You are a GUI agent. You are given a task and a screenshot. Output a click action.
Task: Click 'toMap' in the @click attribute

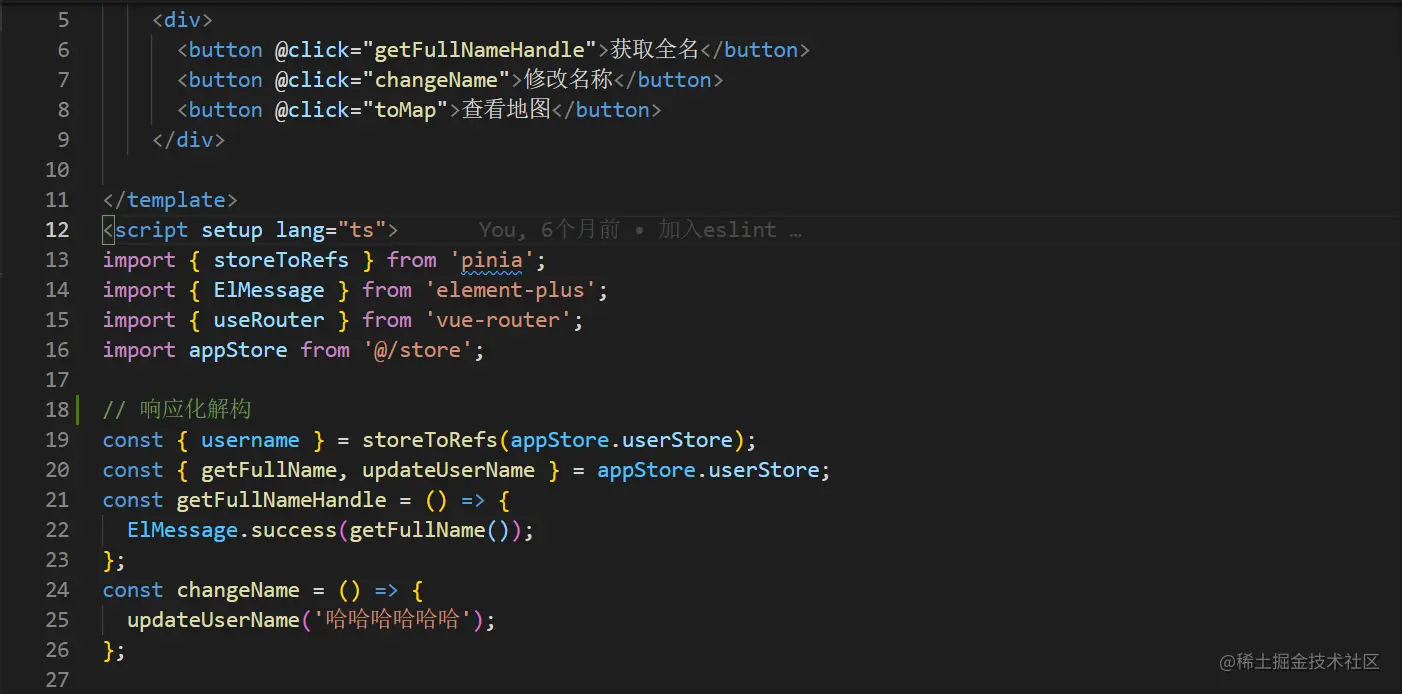pos(405,110)
